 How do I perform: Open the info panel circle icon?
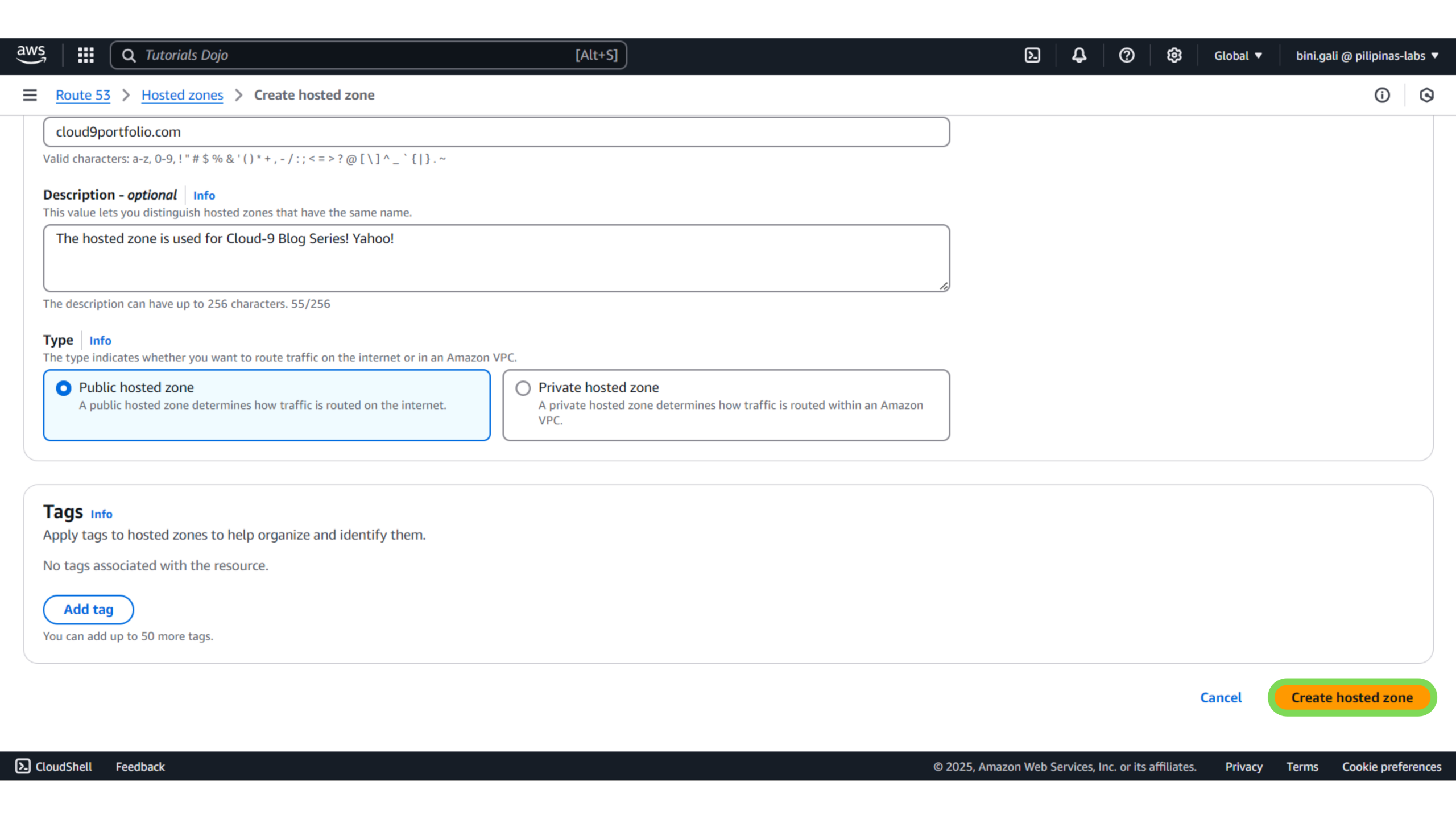pos(1382,95)
